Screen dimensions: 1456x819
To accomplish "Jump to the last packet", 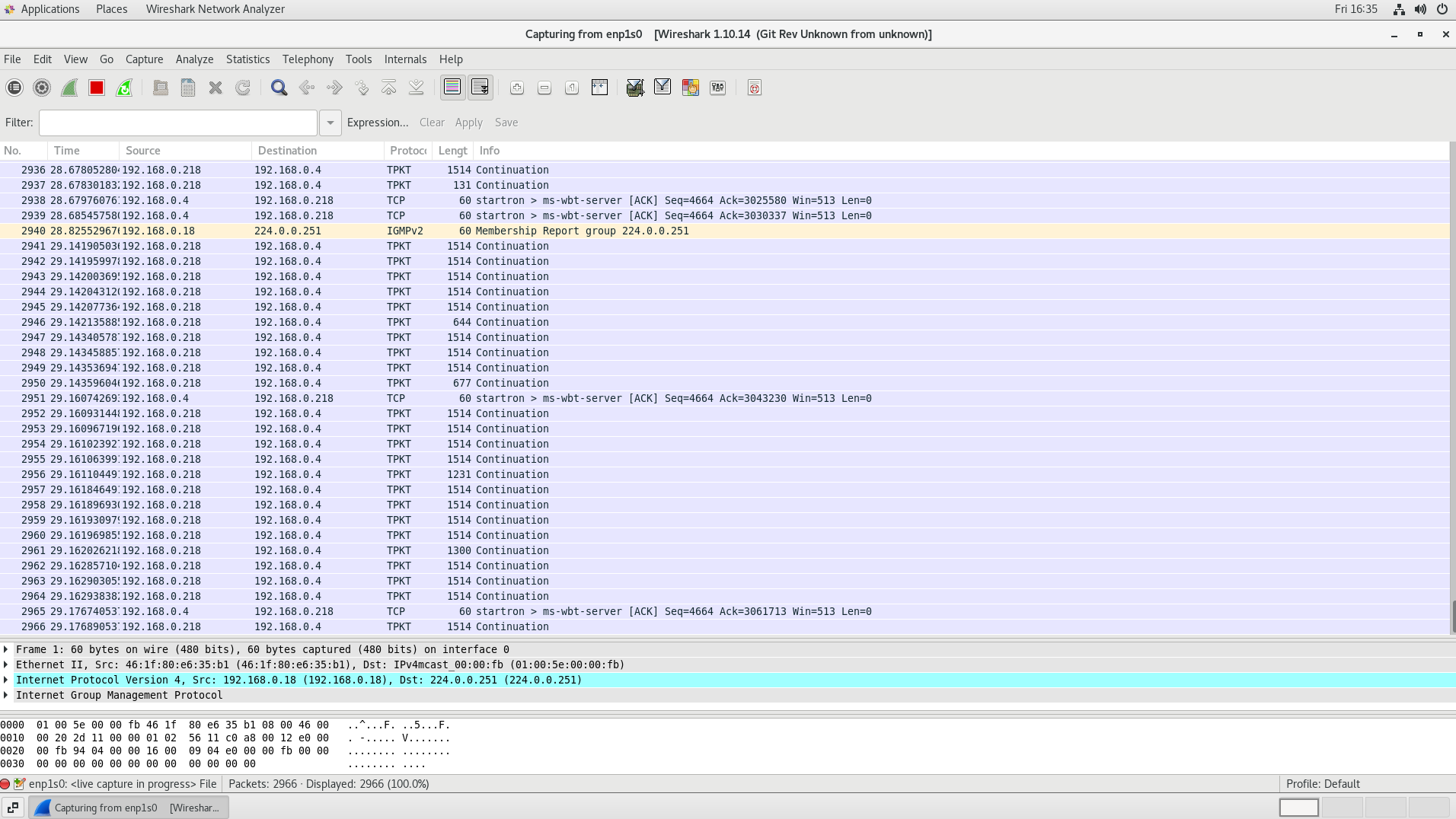I will pos(417,88).
